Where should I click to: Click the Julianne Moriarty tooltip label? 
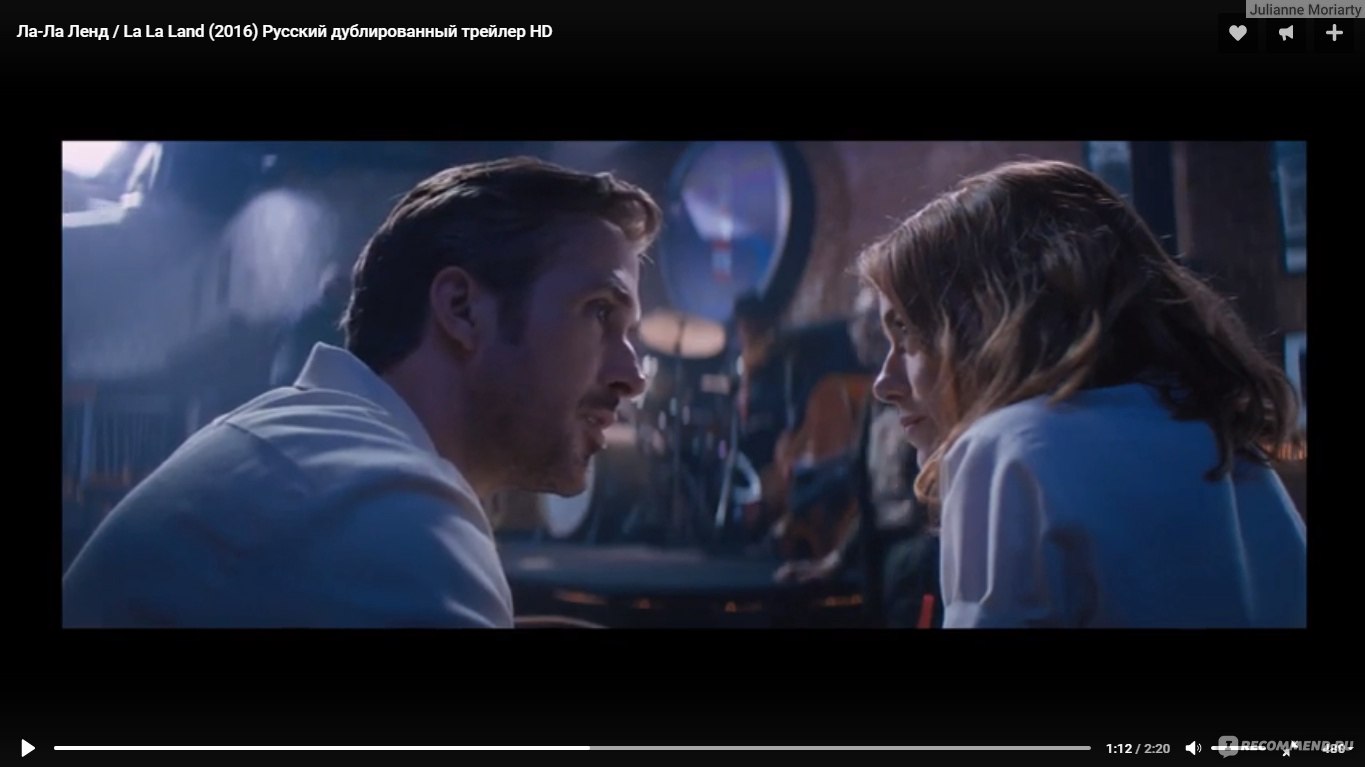(x=1305, y=9)
